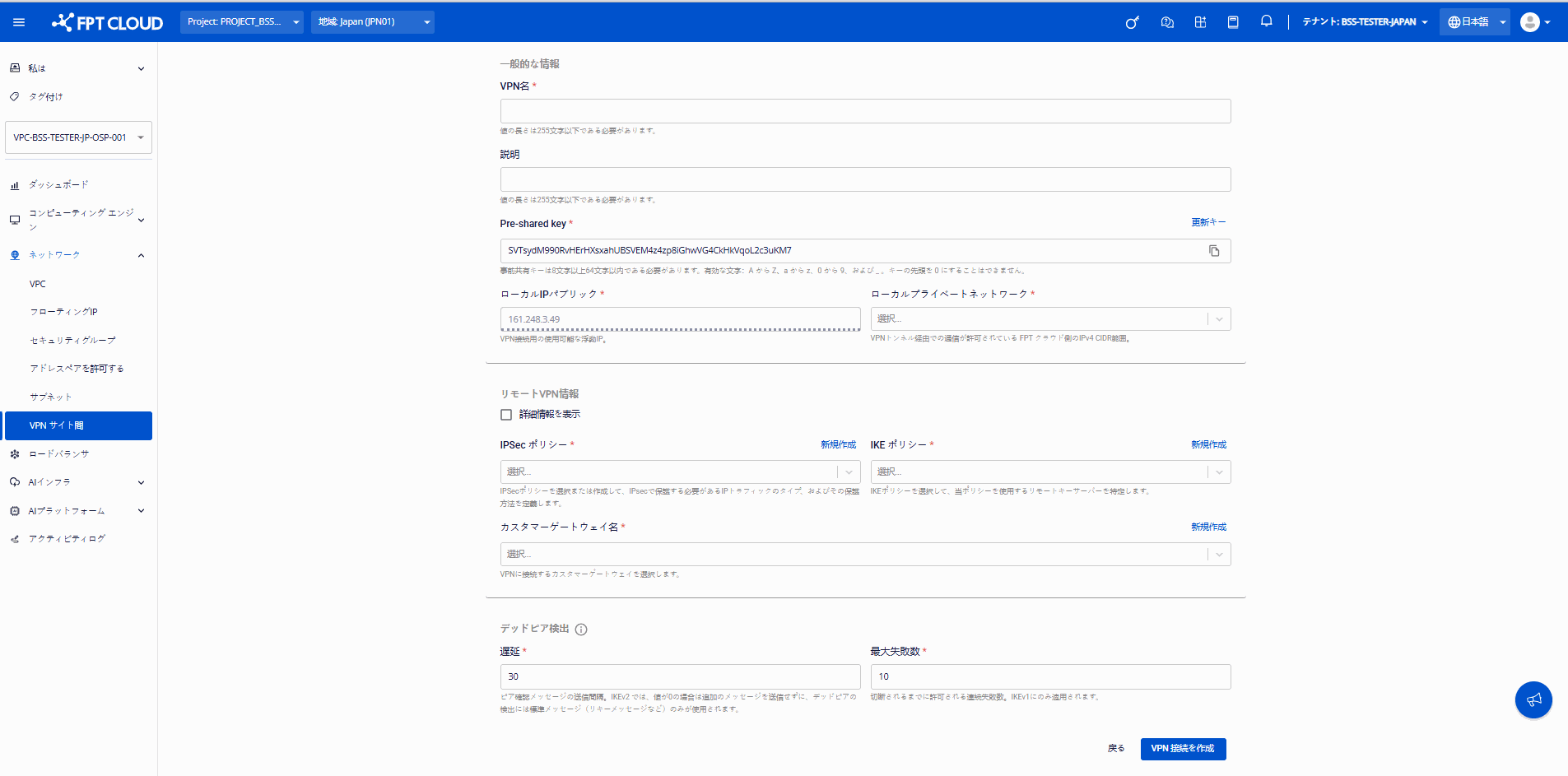Select VPN サイト間 in sidebar

[78, 425]
